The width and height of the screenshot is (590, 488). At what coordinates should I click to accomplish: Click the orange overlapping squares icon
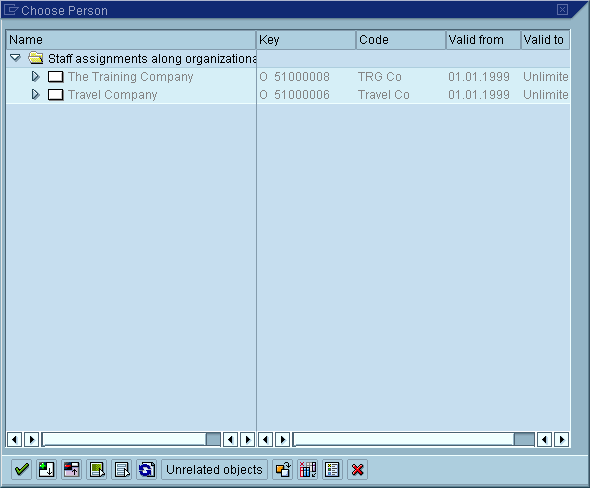point(283,469)
